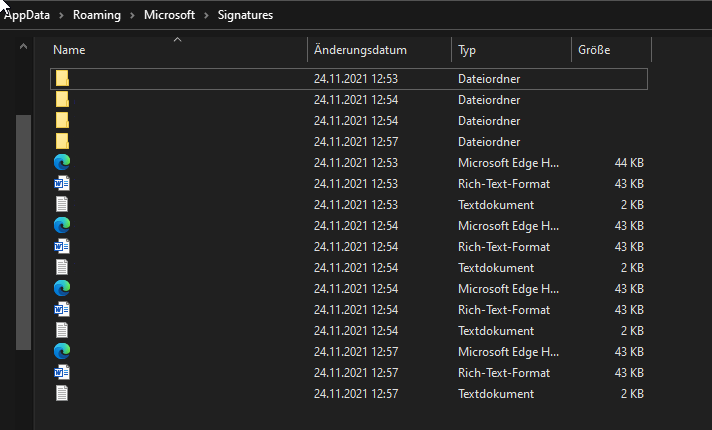Select the Textdokument icon modified at 12:54

[x=62, y=267]
